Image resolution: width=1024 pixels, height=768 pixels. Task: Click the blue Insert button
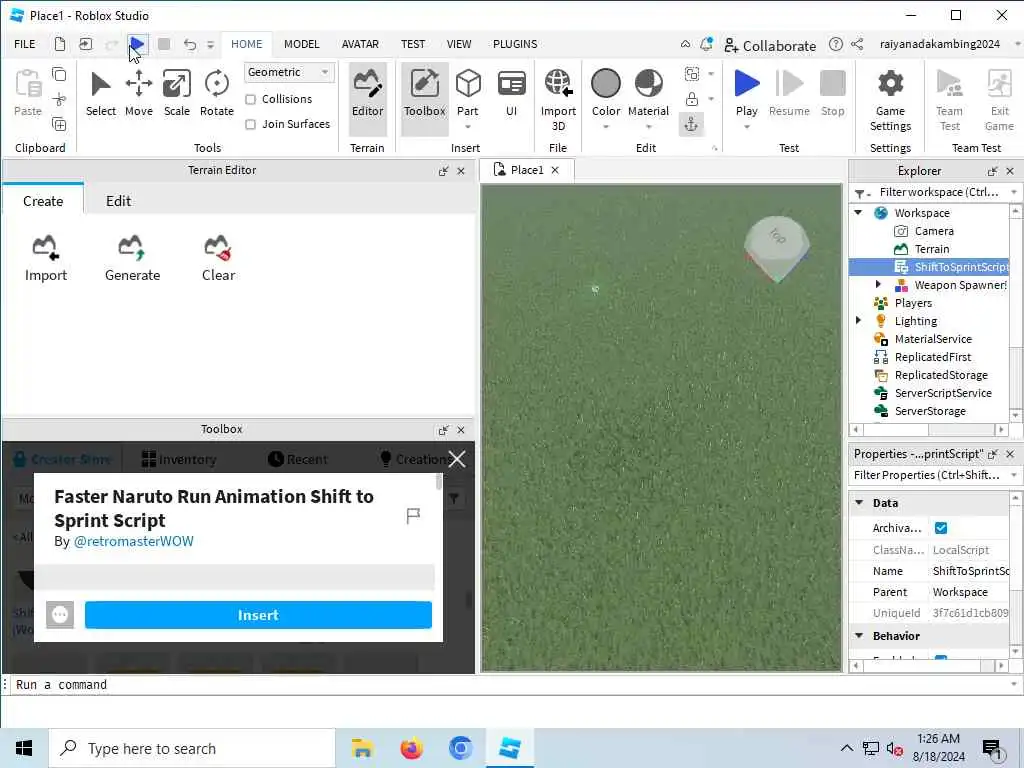tap(258, 615)
